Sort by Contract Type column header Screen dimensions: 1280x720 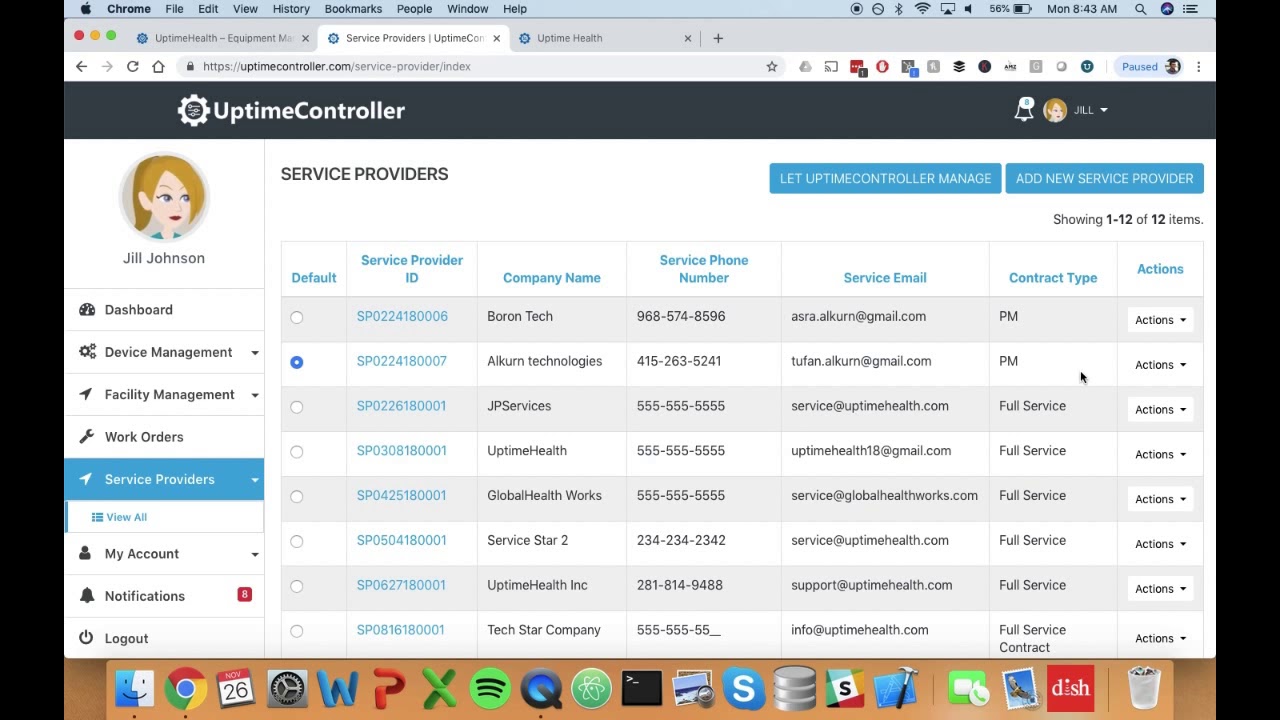(x=1053, y=278)
